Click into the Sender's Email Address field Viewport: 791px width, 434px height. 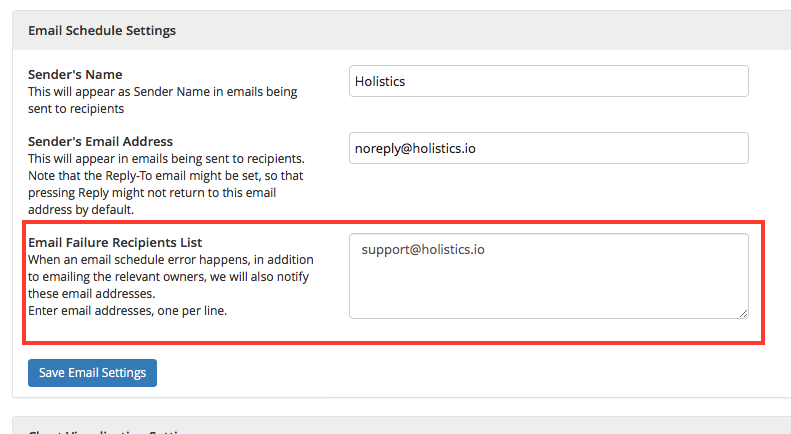point(548,148)
